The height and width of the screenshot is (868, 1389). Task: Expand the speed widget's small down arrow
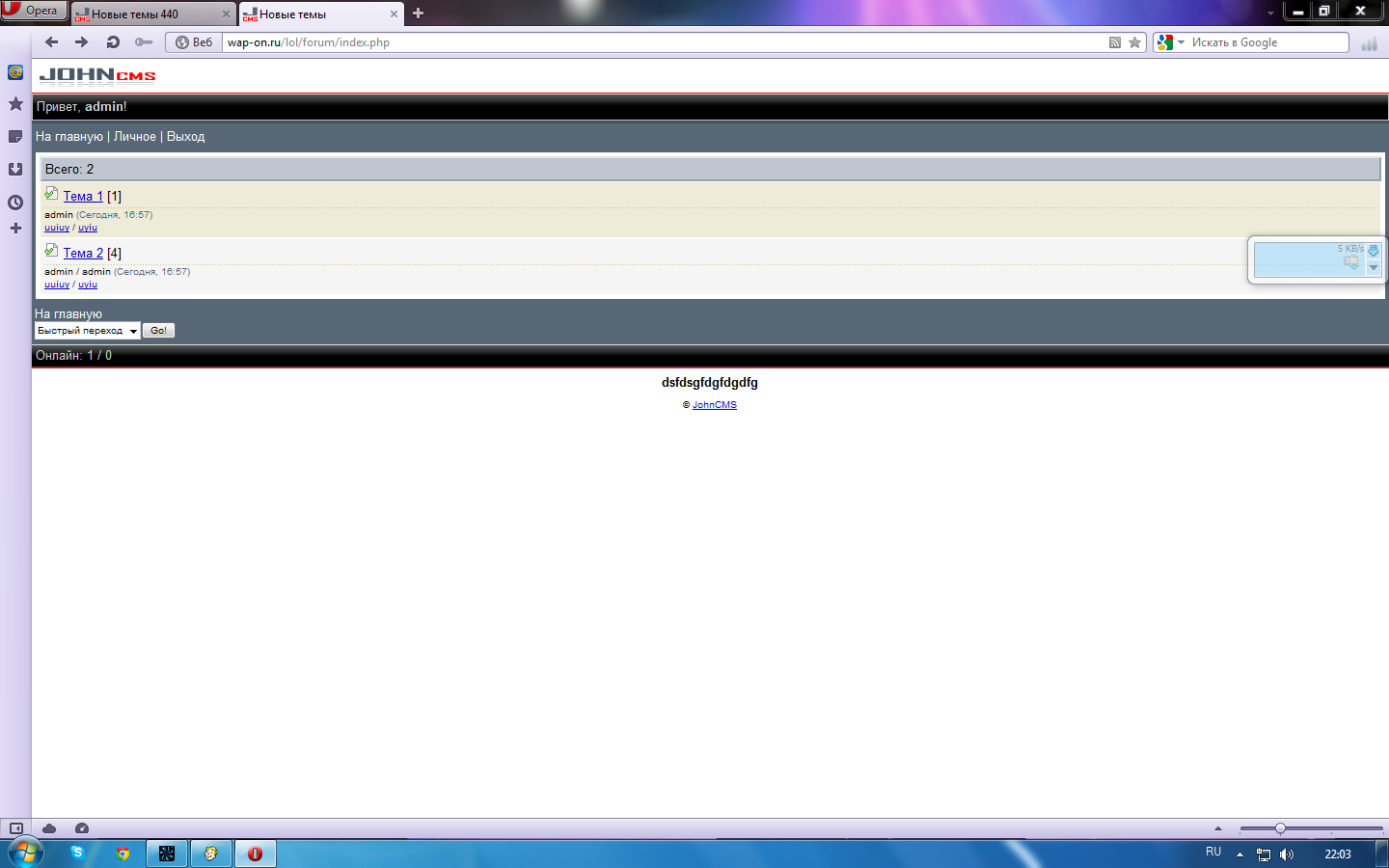coord(1374,268)
